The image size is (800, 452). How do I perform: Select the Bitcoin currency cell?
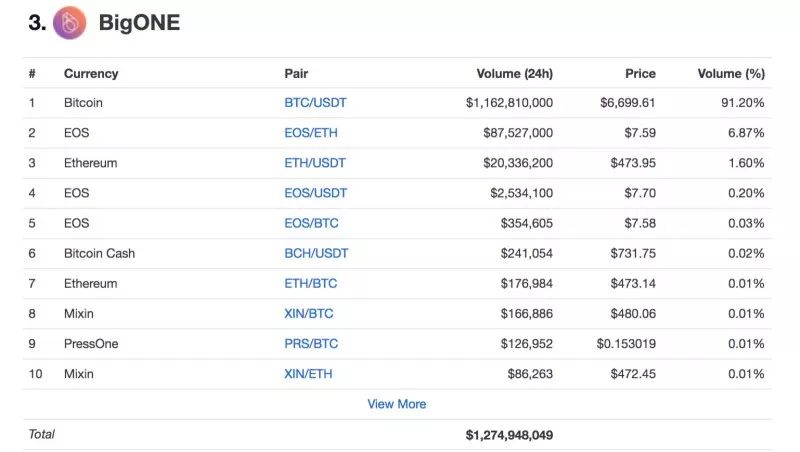click(x=83, y=103)
